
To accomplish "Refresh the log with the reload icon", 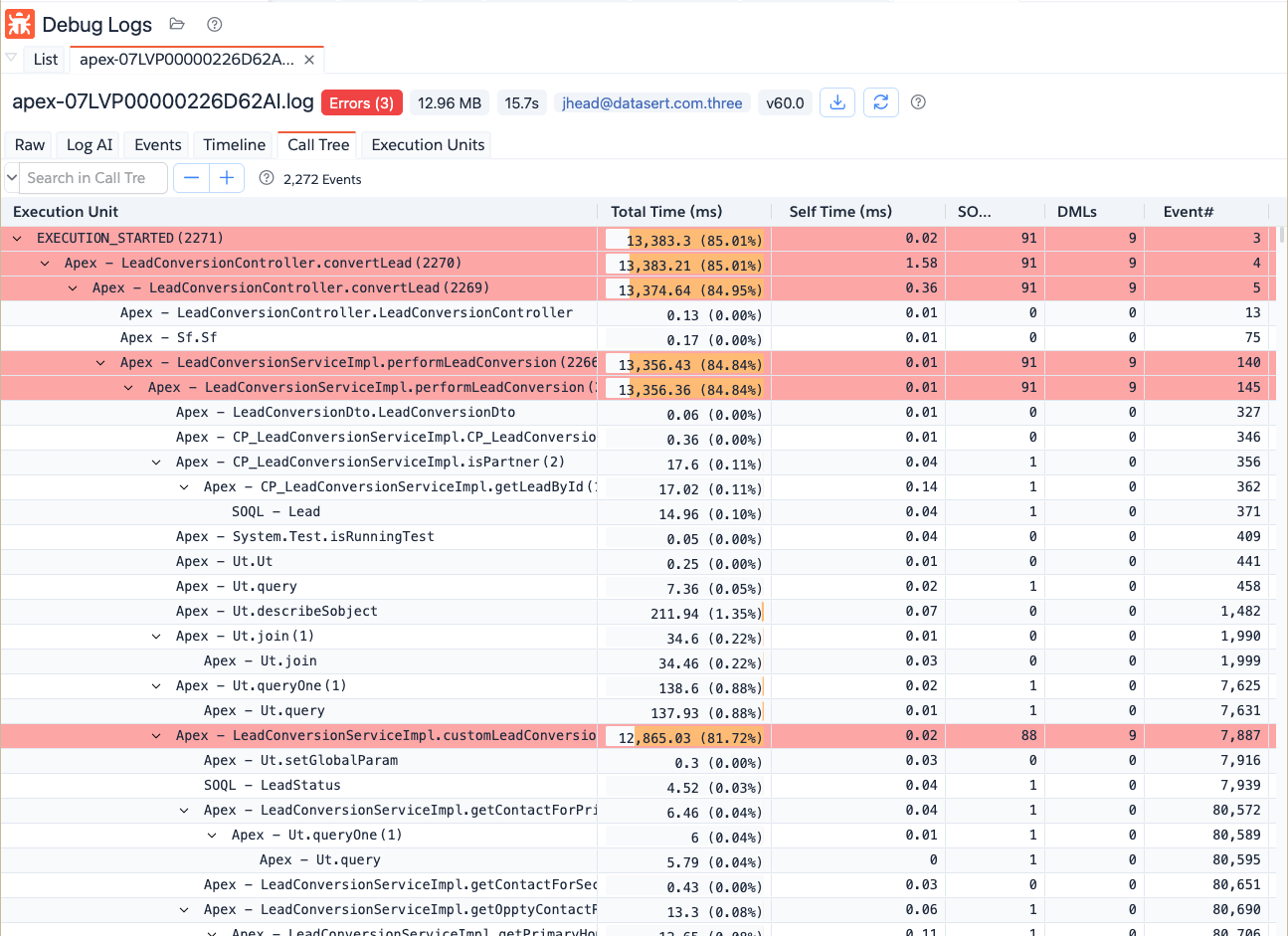I will 880,102.
